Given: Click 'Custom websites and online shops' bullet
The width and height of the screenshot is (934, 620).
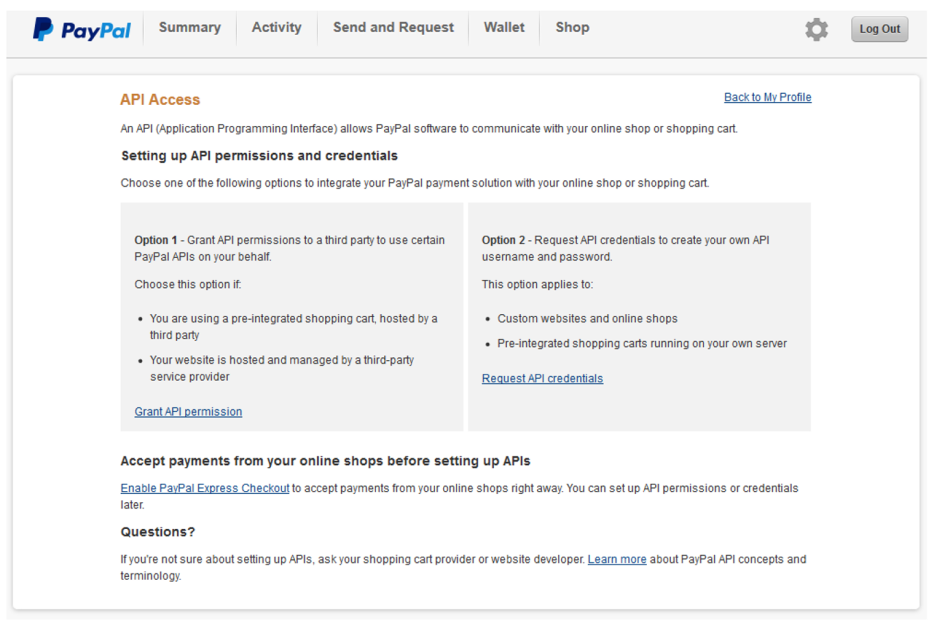Looking at the screenshot, I should click(x=587, y=319).
